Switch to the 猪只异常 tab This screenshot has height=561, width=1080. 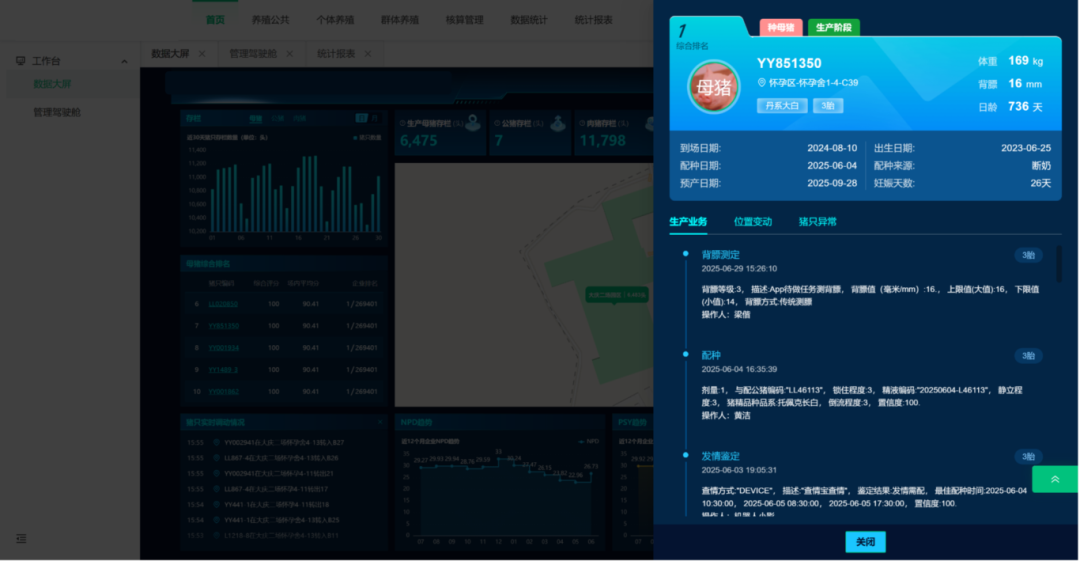(818, 221)
